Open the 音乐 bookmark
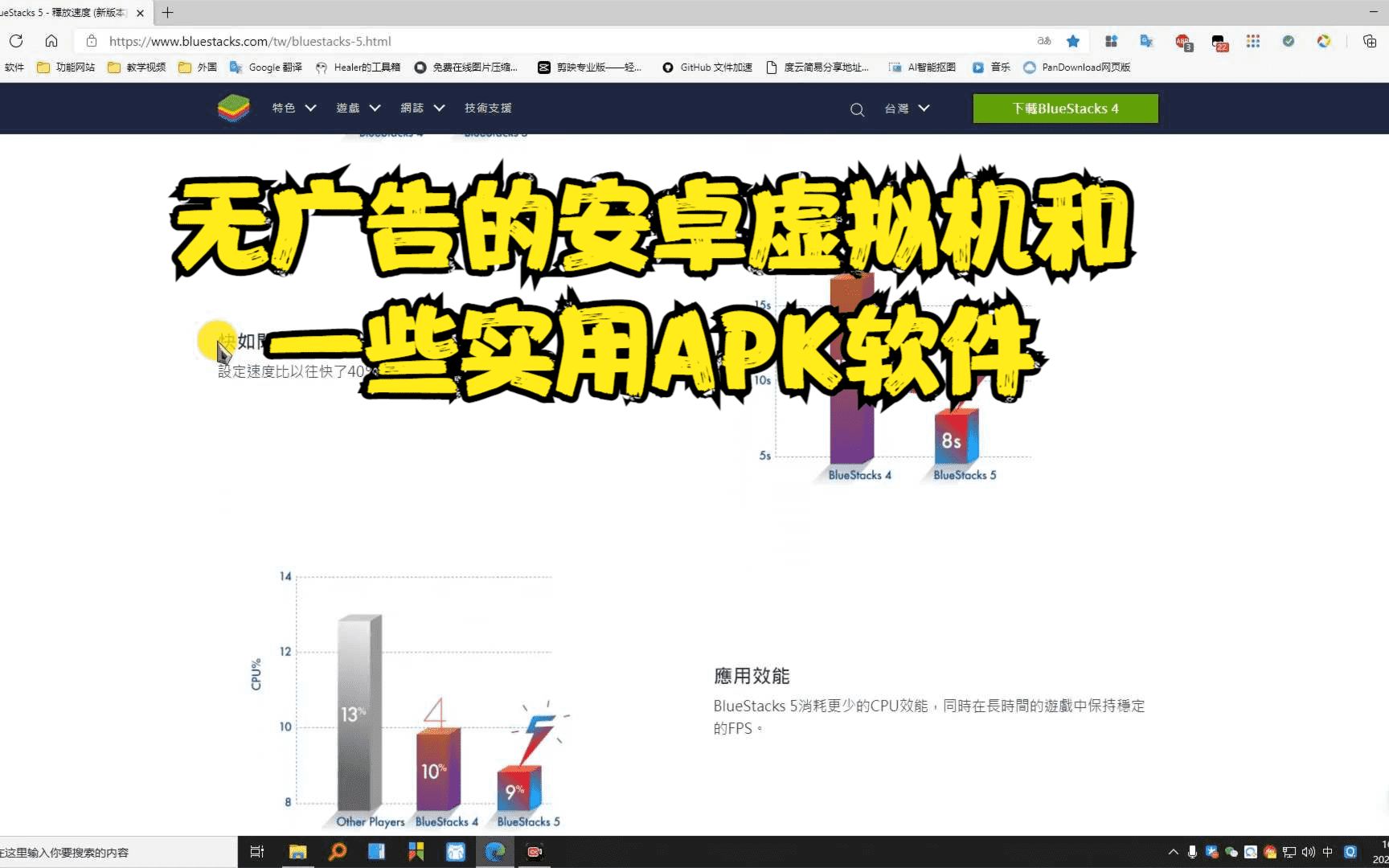The image size is (1389, 868). (991, 68)
